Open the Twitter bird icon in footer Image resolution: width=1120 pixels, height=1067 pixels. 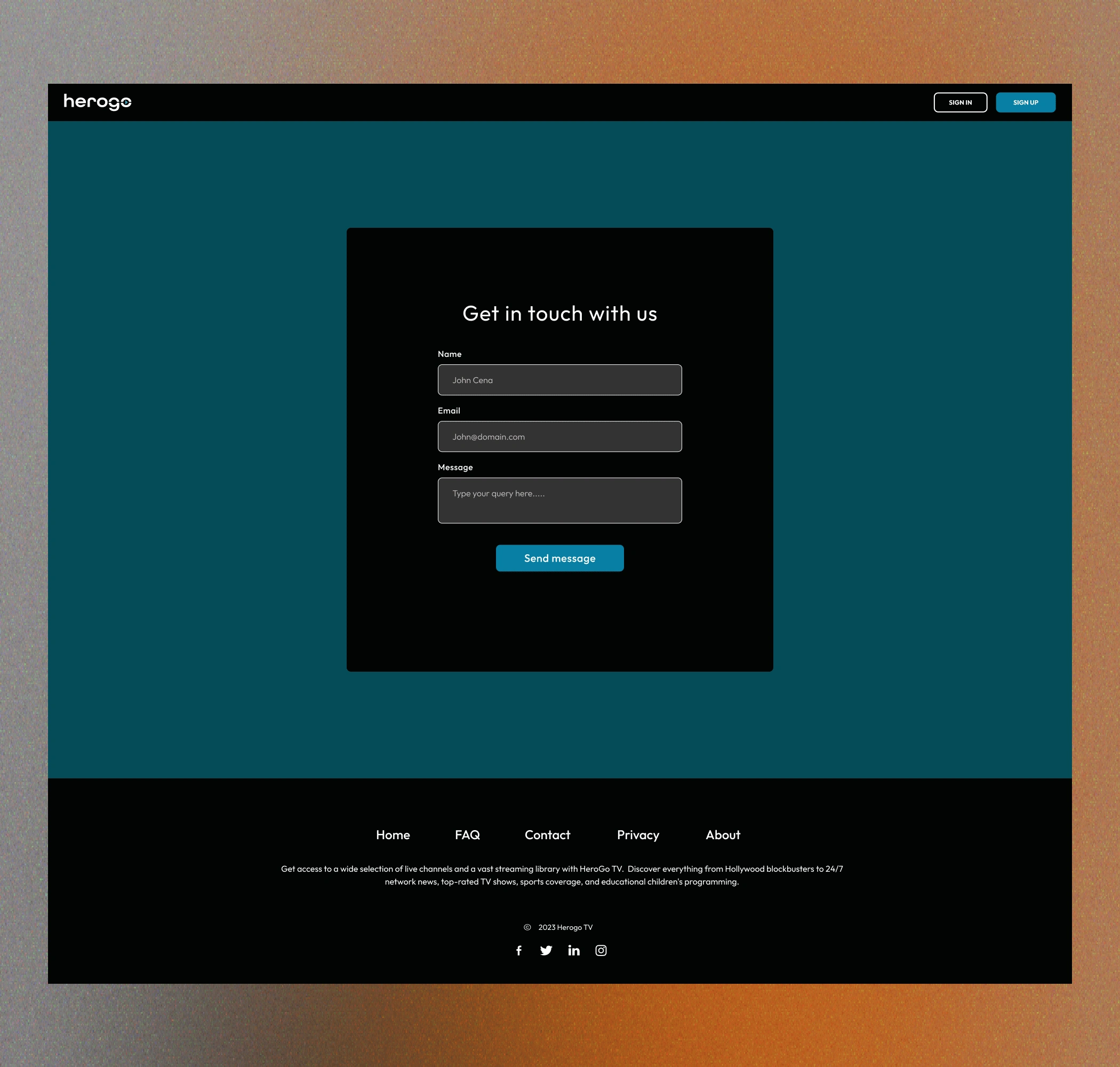coord(546,950)
